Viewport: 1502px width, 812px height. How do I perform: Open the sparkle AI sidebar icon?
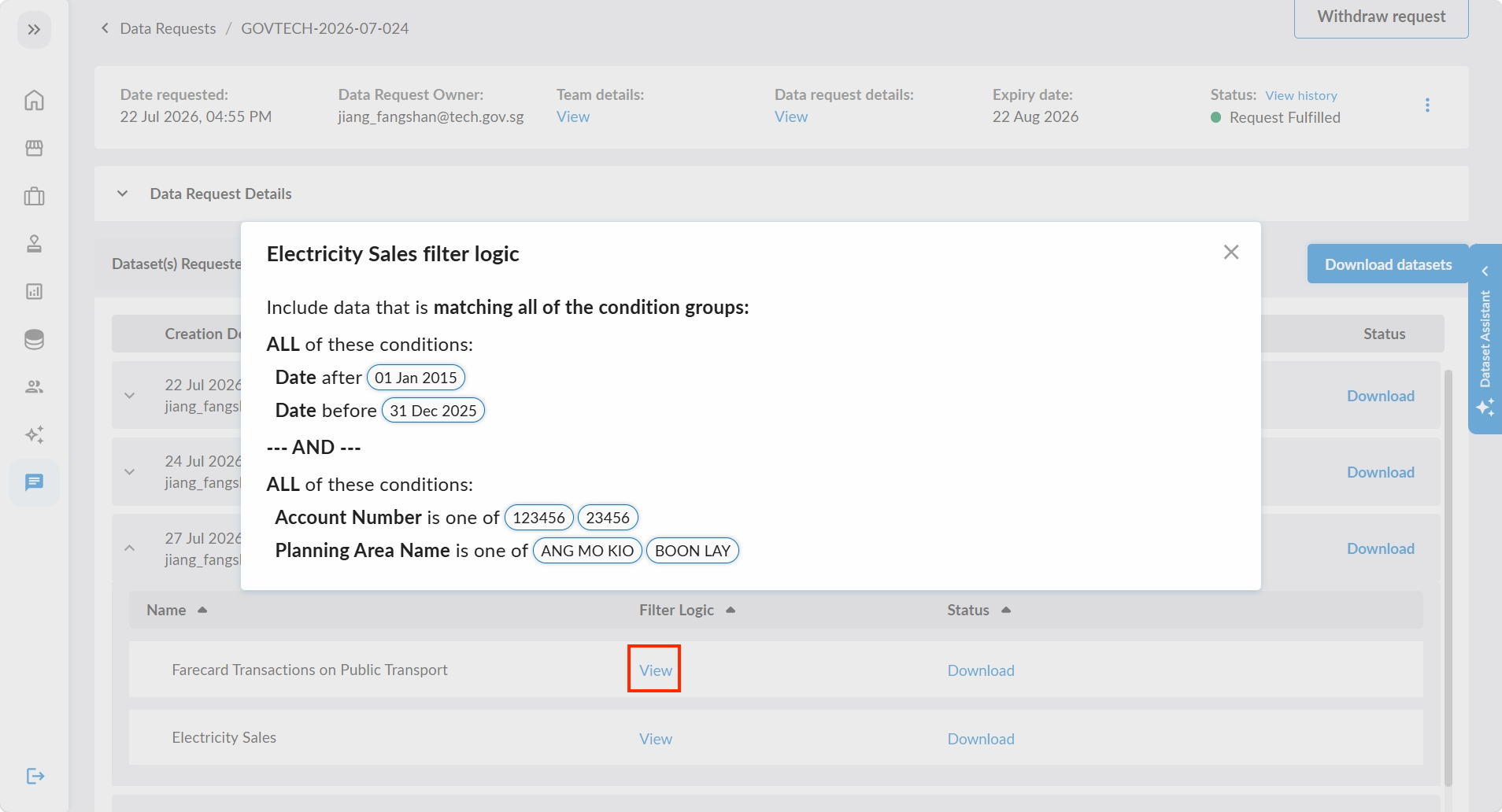tap(34, 434)
